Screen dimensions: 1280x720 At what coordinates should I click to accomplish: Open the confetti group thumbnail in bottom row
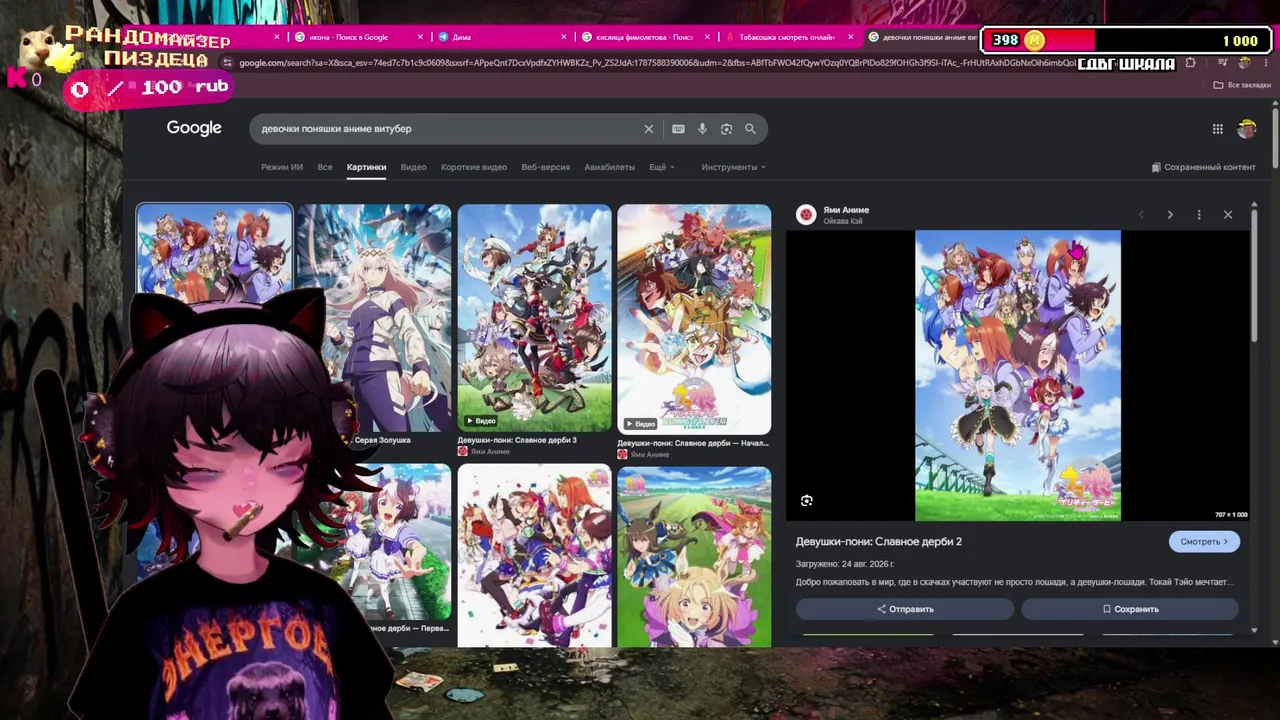(x=534, y=557)
